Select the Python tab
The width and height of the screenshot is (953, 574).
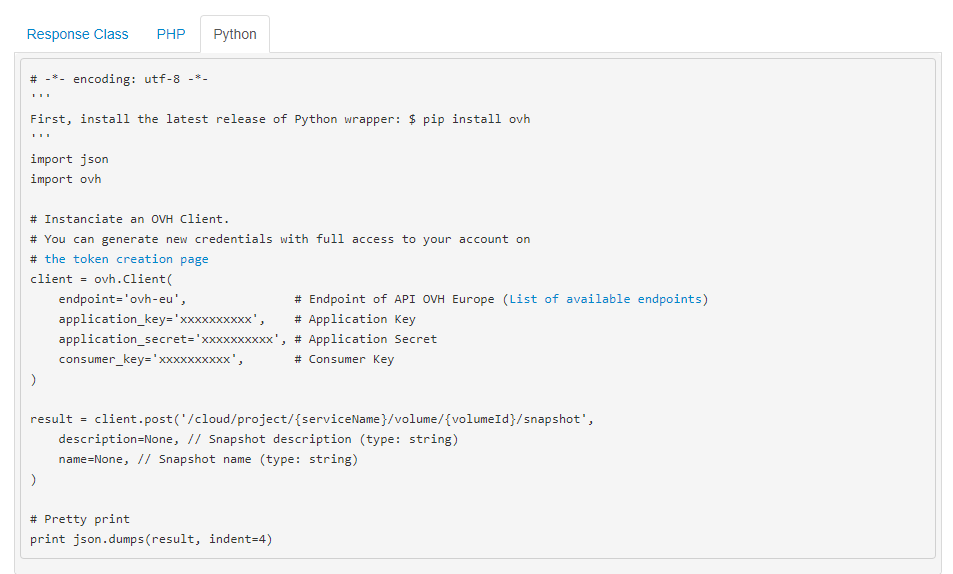(x=235, y=34)
